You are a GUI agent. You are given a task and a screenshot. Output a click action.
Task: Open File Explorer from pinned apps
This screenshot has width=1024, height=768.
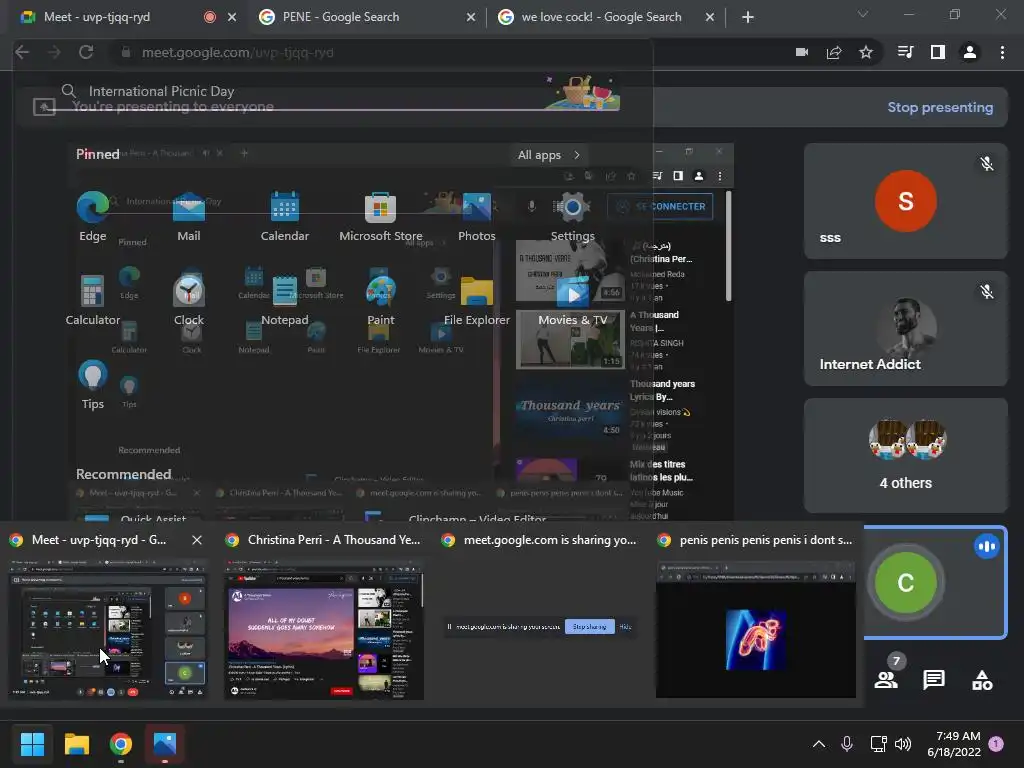[x=477, y=300]
